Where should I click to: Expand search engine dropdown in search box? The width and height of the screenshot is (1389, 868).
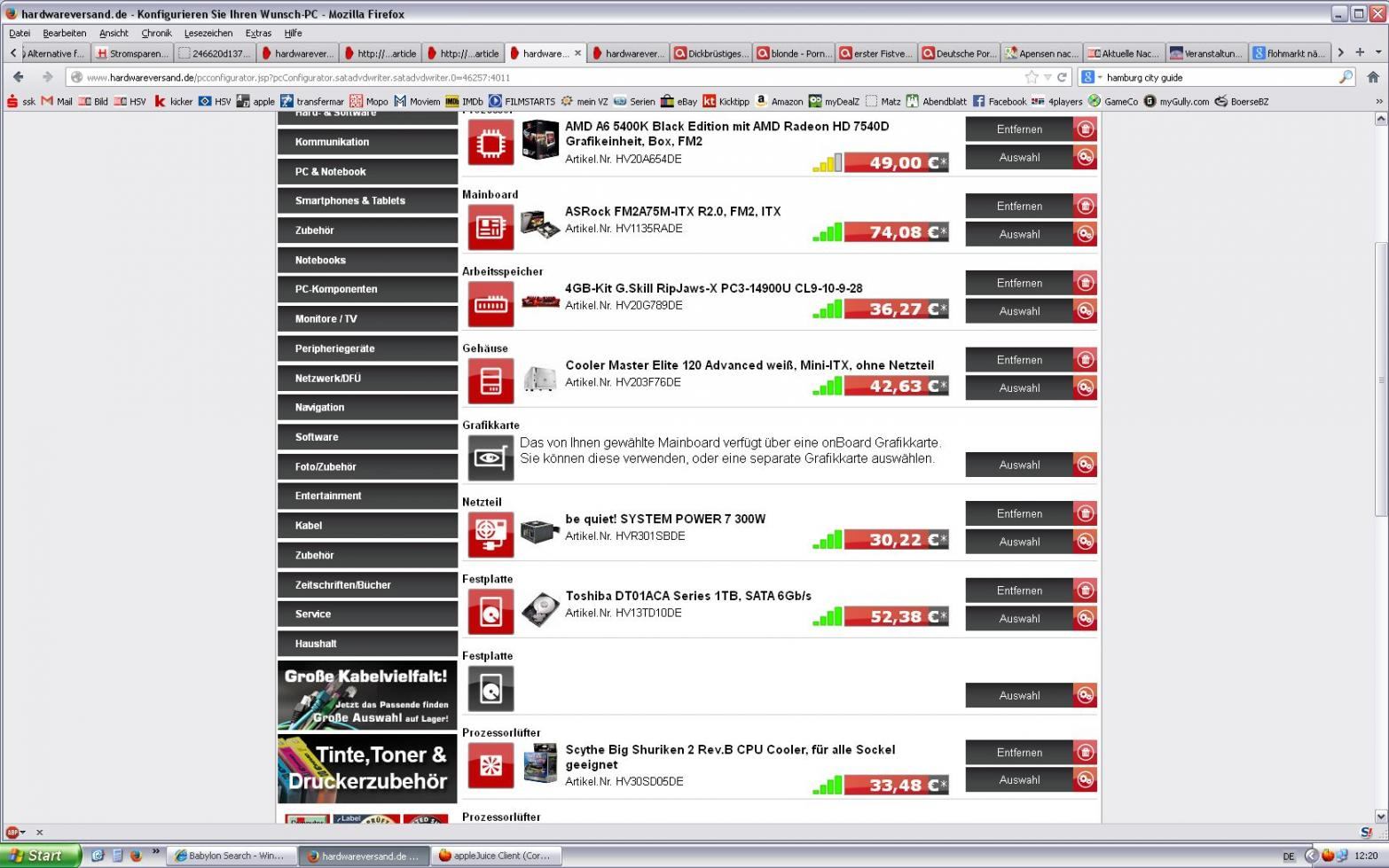click(x=1100, y=77)
